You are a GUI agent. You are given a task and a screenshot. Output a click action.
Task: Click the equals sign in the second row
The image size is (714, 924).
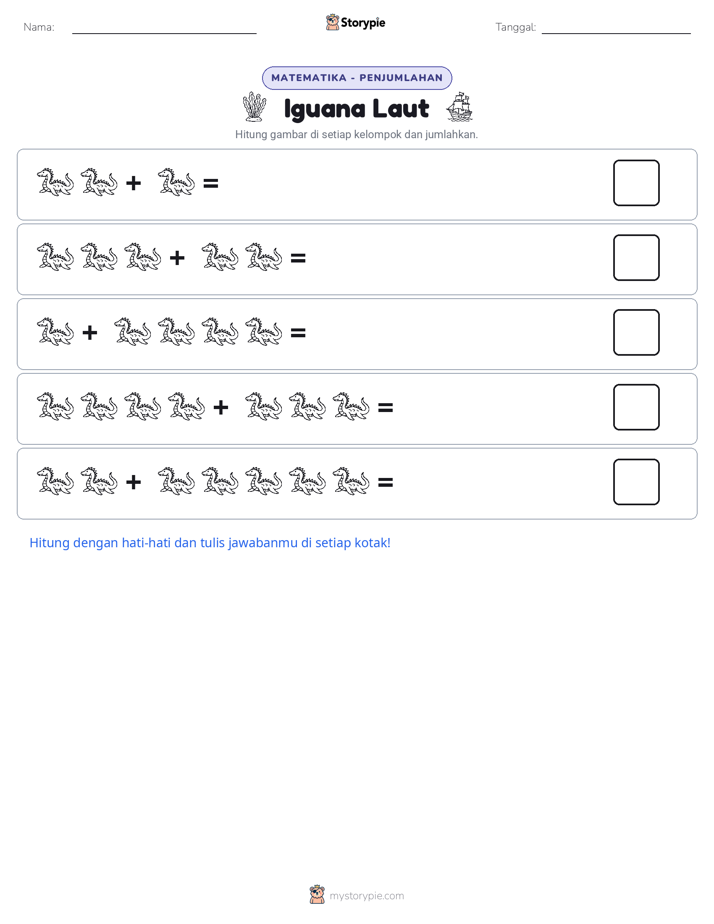[298, 258]
